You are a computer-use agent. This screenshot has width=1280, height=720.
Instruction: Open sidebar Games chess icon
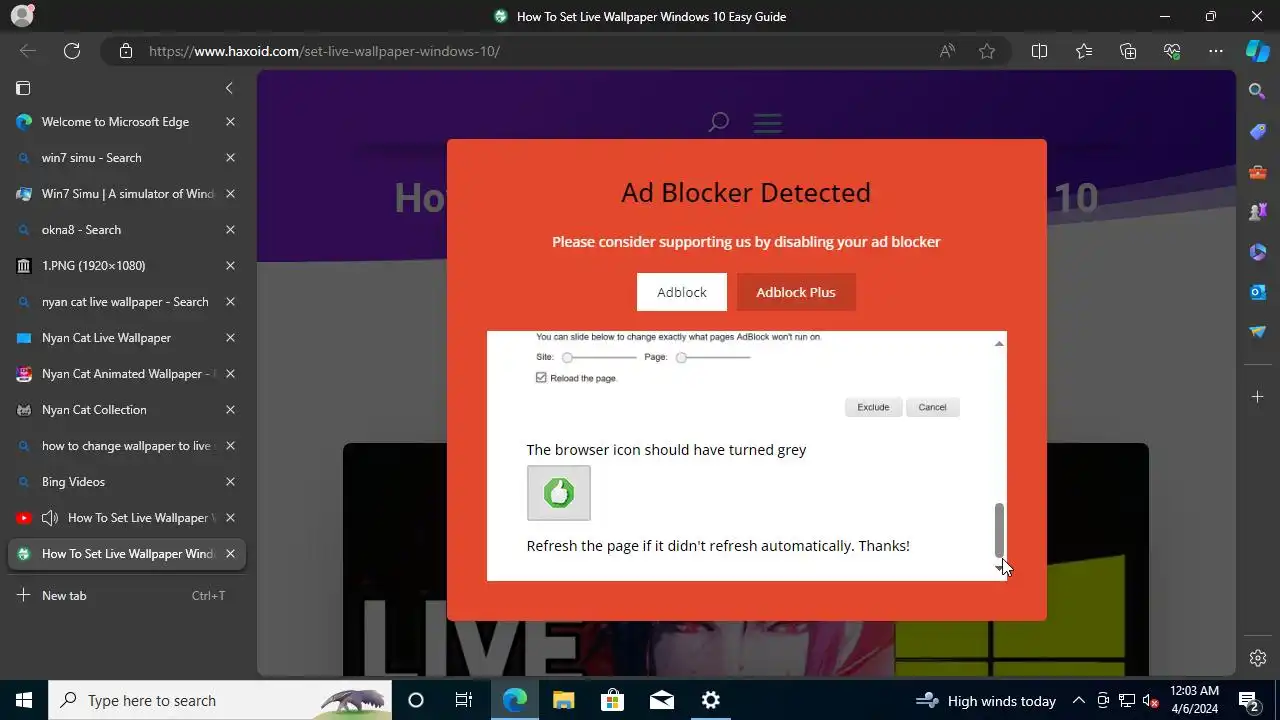click(x=1258, y=212)
